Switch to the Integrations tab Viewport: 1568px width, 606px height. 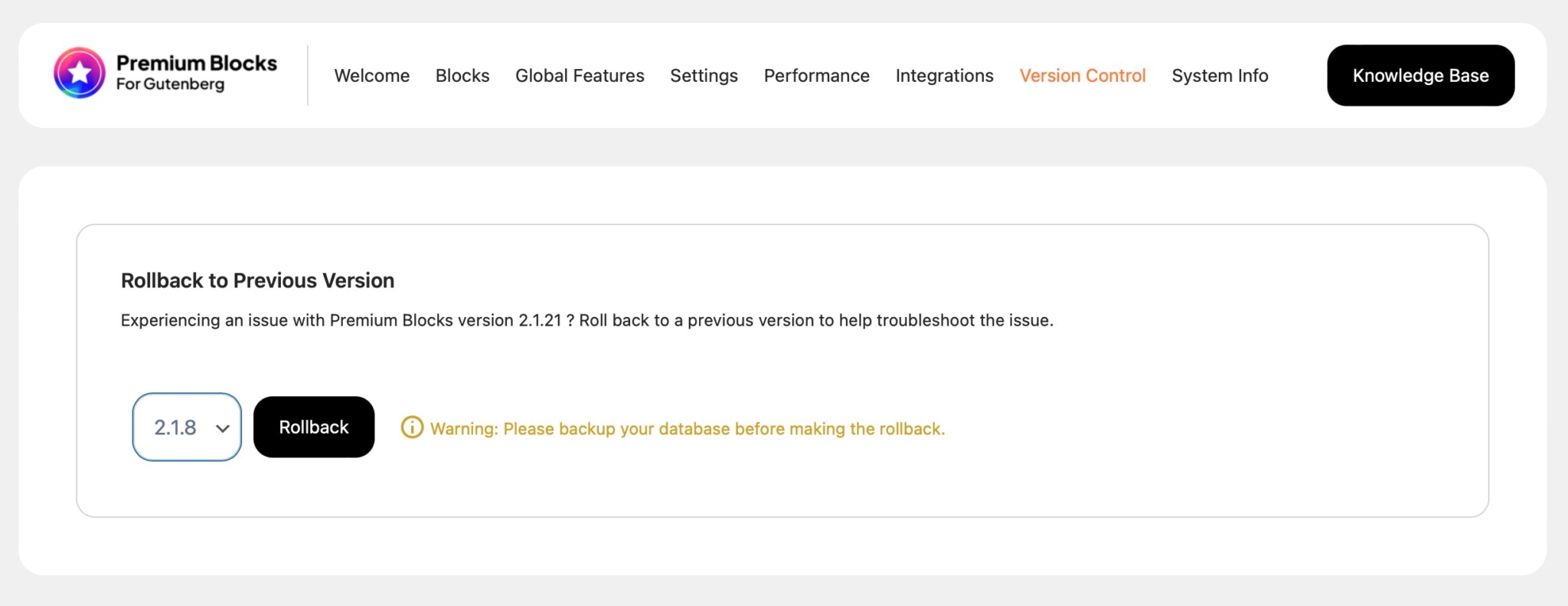click(945, 76)
